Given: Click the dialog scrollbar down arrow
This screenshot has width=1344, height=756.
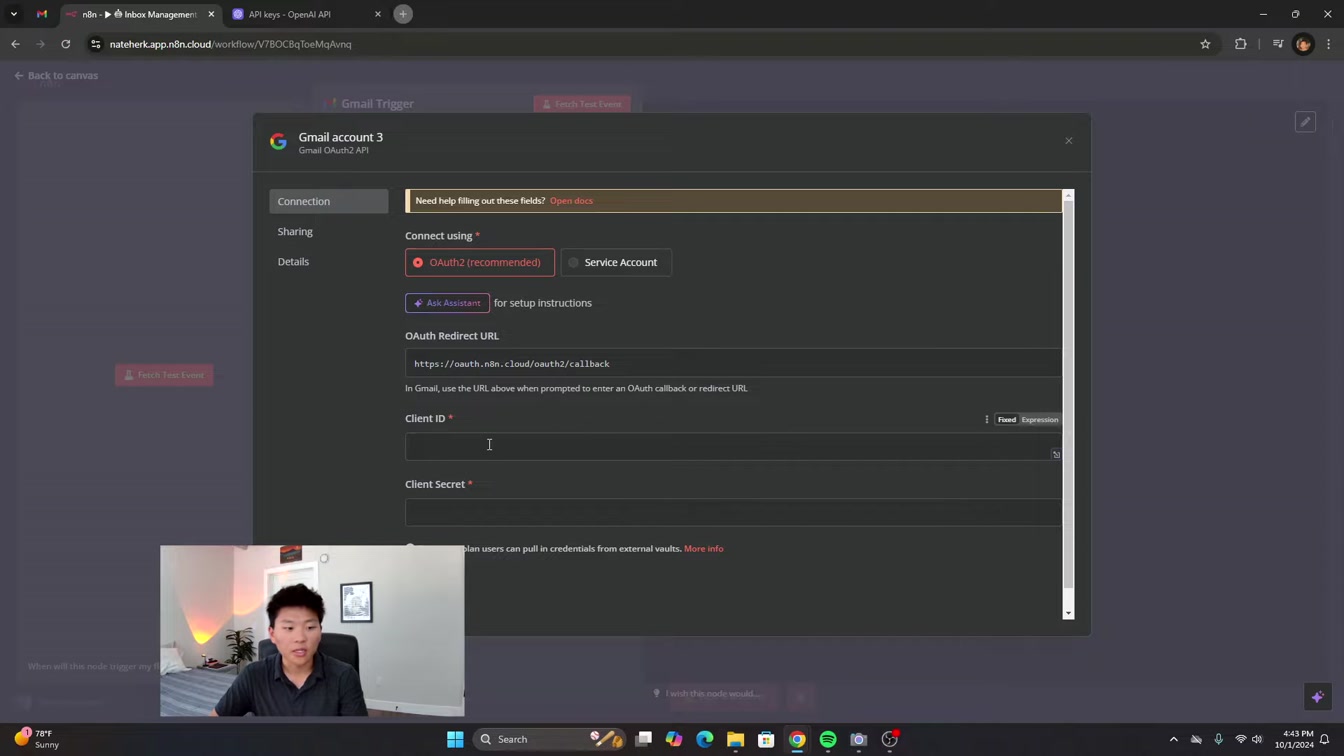Looking at the screenshot, I should click(x=1068, y=613).
